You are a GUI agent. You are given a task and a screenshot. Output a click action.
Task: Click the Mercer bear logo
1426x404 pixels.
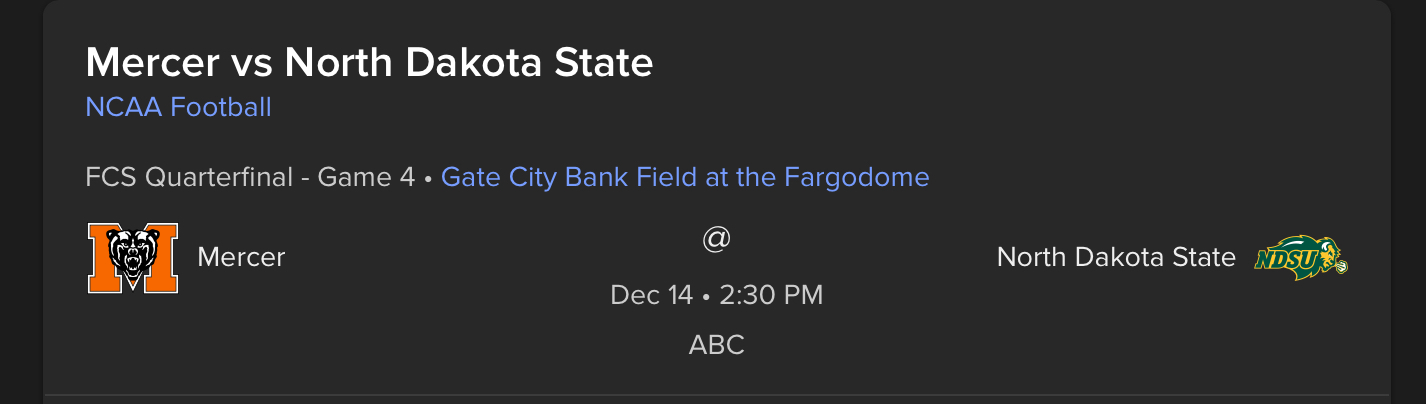(x=133, y=258)
